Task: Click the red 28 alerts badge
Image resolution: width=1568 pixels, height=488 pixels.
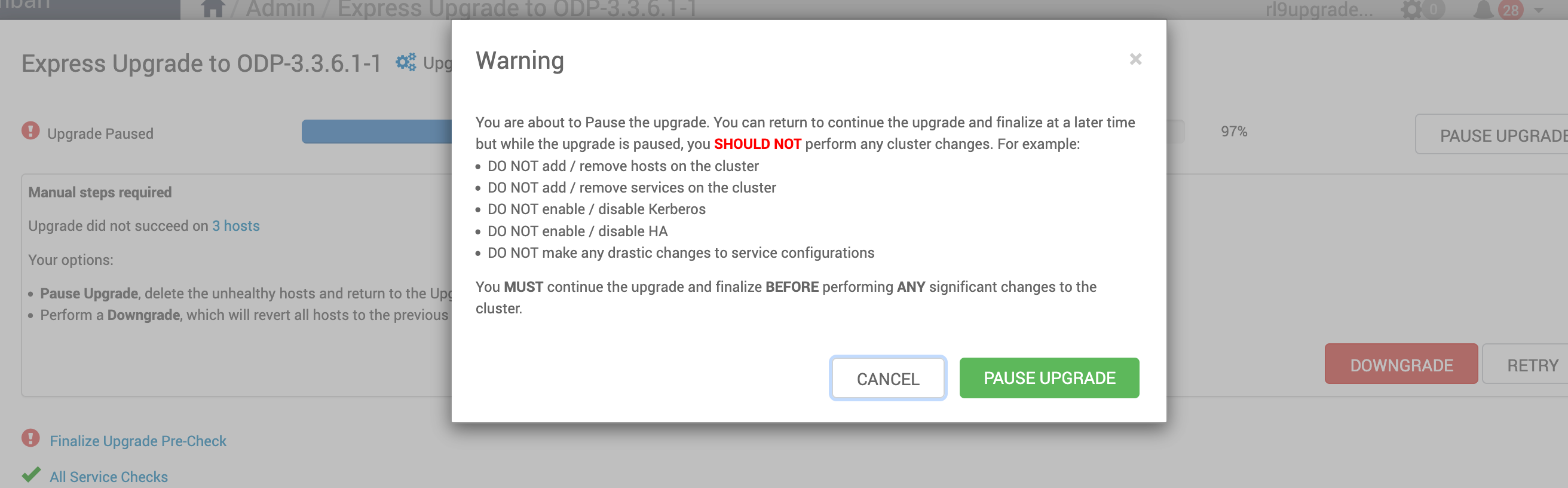Action: [x=1511, y=10]
